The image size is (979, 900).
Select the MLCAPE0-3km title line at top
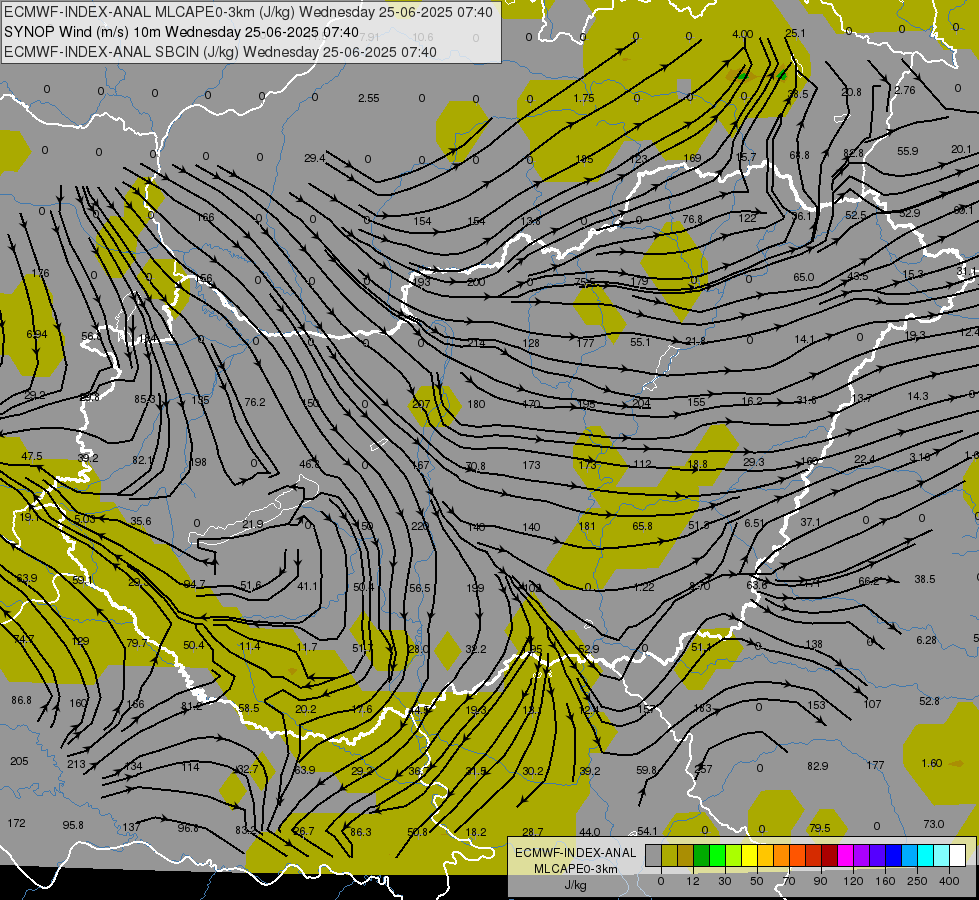[248, 12]
